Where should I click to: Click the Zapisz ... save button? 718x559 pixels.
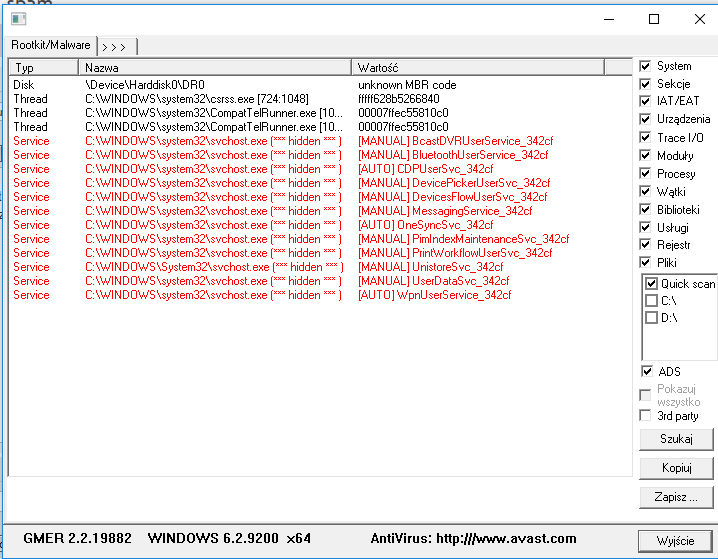click(676, 497)
